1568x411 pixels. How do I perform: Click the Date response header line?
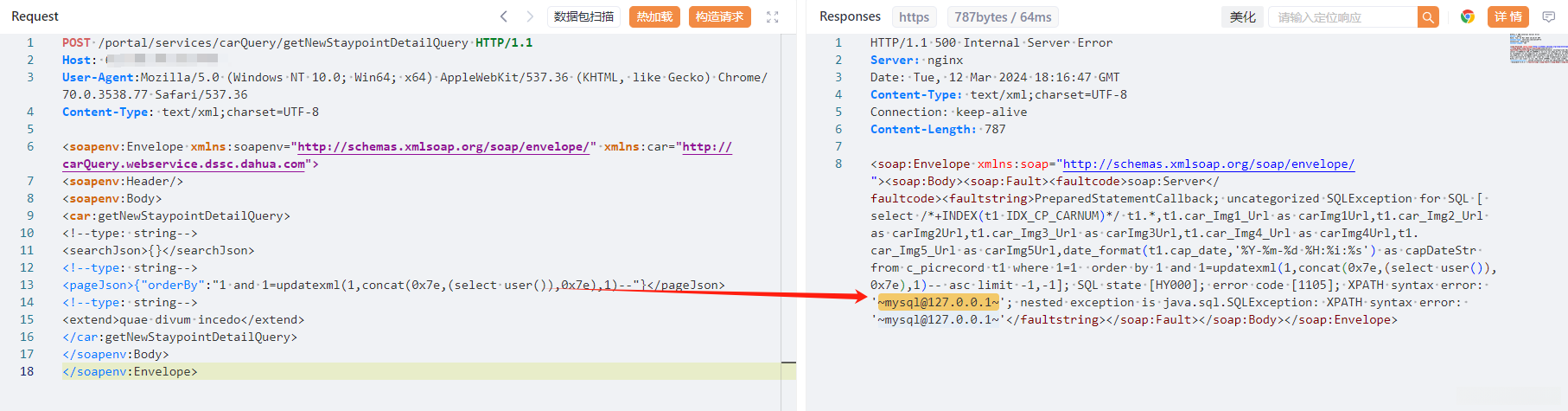click(x=995, y=77)
